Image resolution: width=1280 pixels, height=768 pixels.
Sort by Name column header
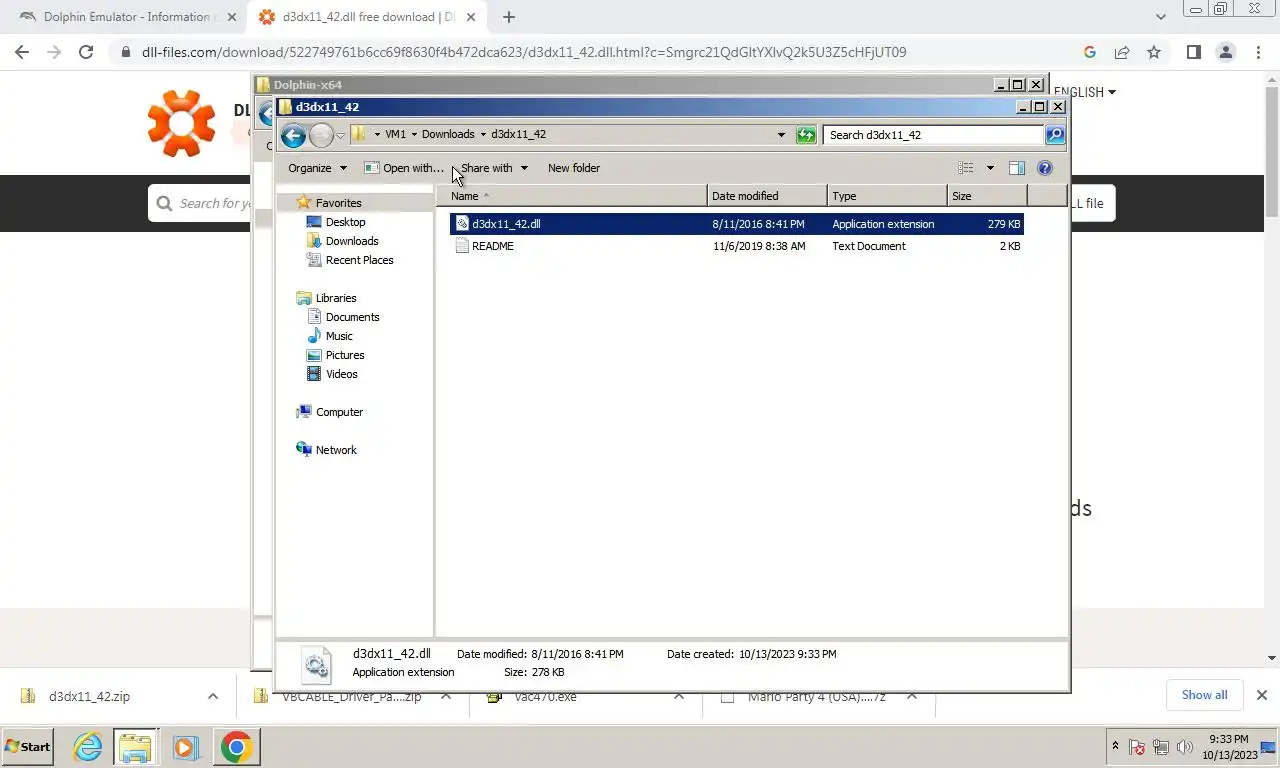pos(571,196)
